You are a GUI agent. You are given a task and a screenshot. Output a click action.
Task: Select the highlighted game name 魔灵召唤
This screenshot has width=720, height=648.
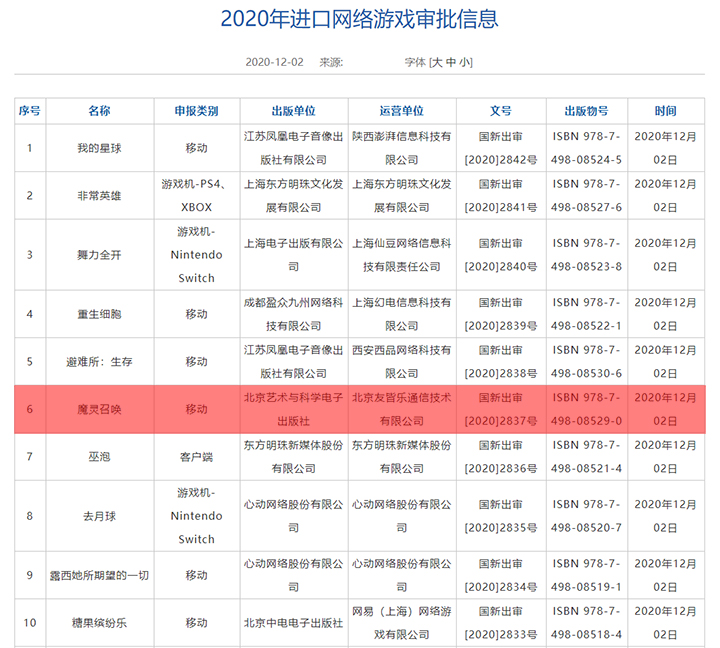click(x=99, y=409)
